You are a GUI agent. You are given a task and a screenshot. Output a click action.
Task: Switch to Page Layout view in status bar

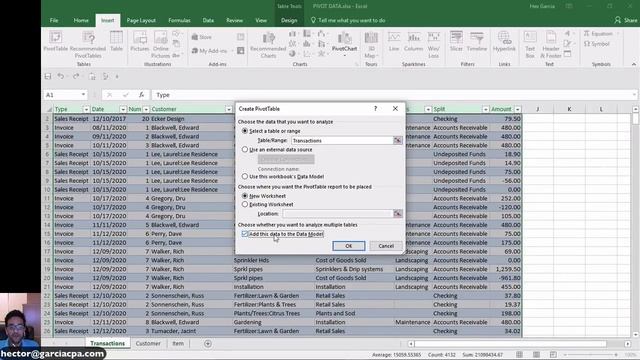536,355
